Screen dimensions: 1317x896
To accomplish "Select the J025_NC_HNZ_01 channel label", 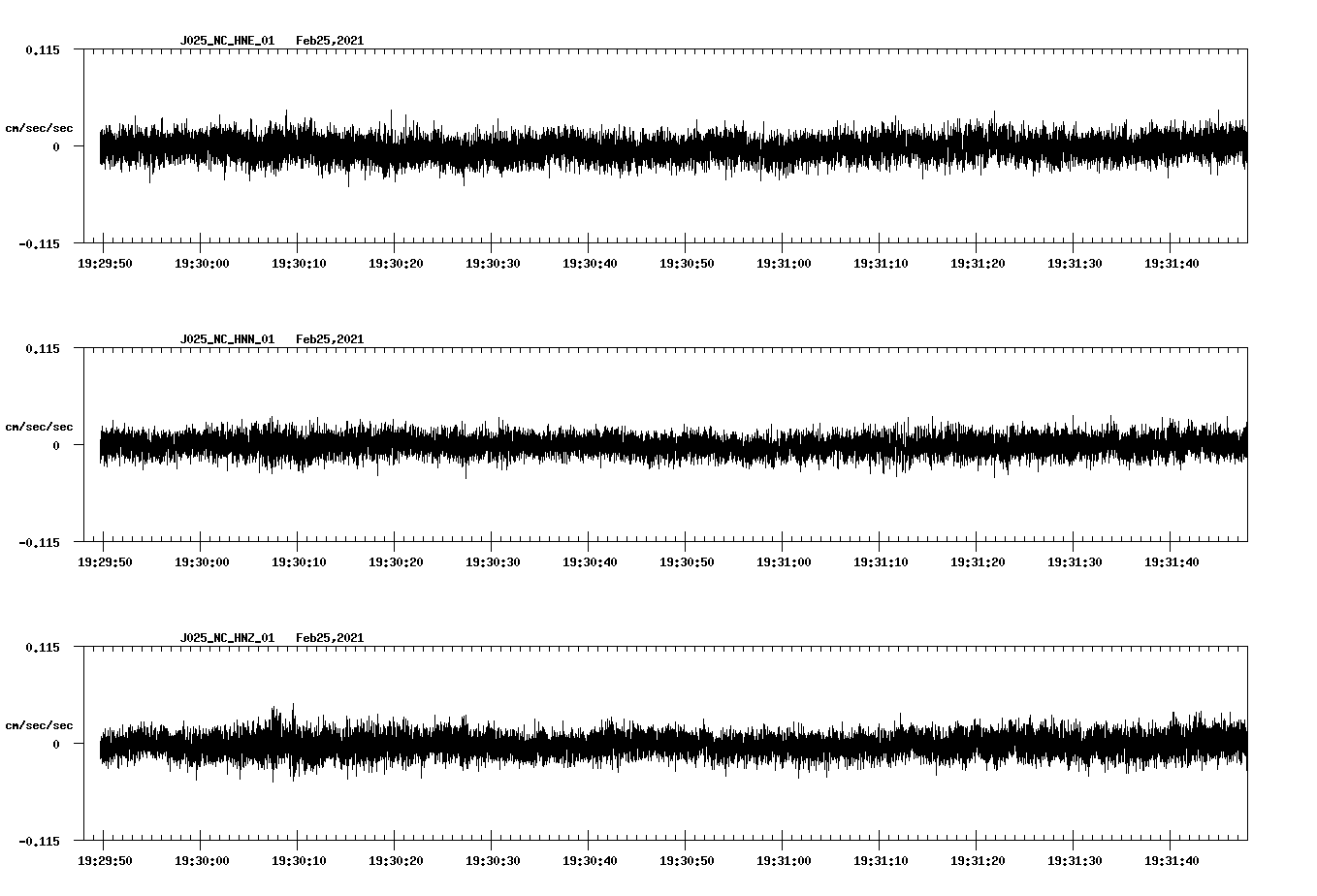I will (x=226, y=637).
